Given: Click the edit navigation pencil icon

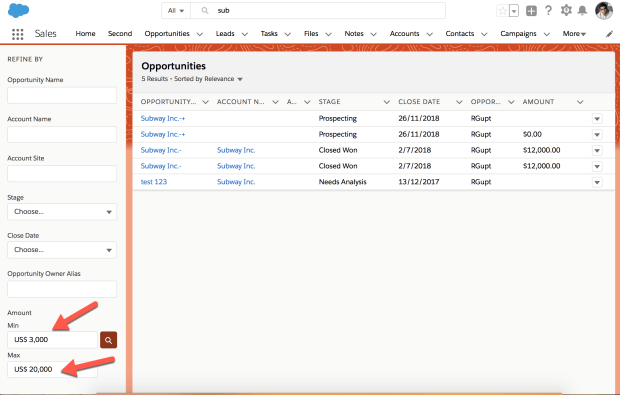Looking at the screenshot, I should pos(609,34).
